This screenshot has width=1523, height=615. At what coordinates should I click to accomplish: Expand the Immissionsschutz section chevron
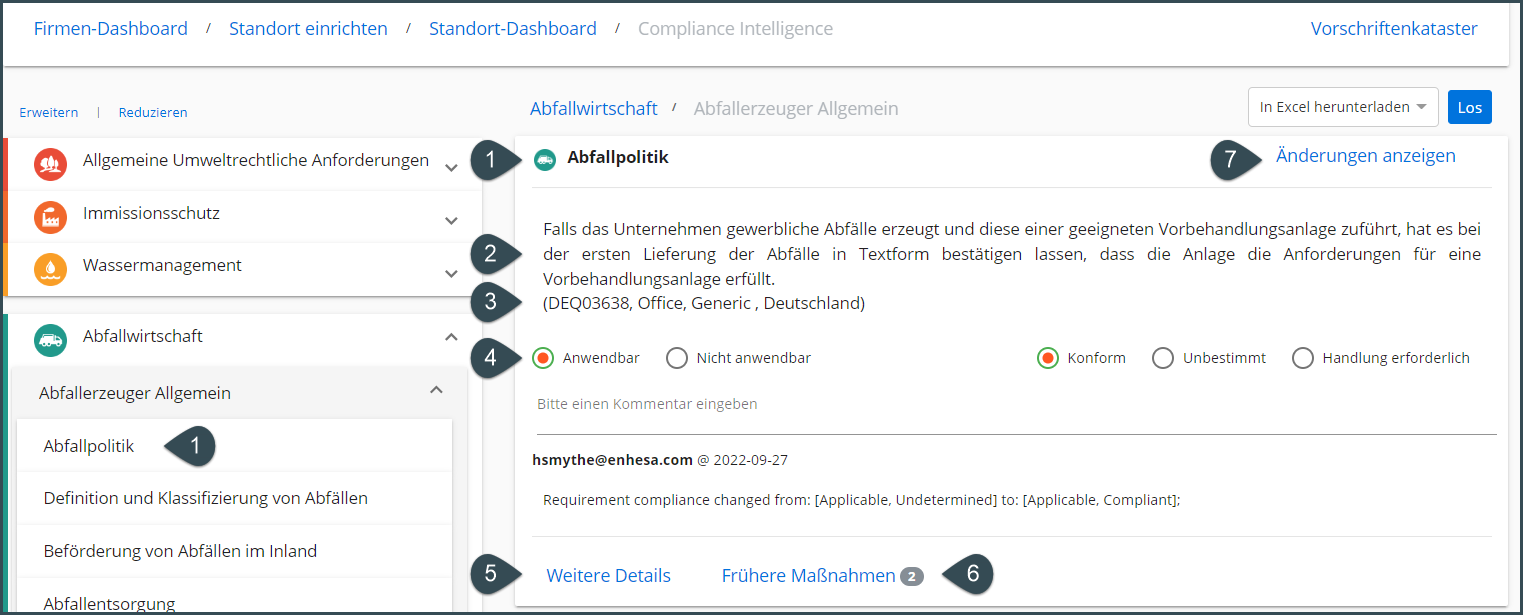point(451,220)
